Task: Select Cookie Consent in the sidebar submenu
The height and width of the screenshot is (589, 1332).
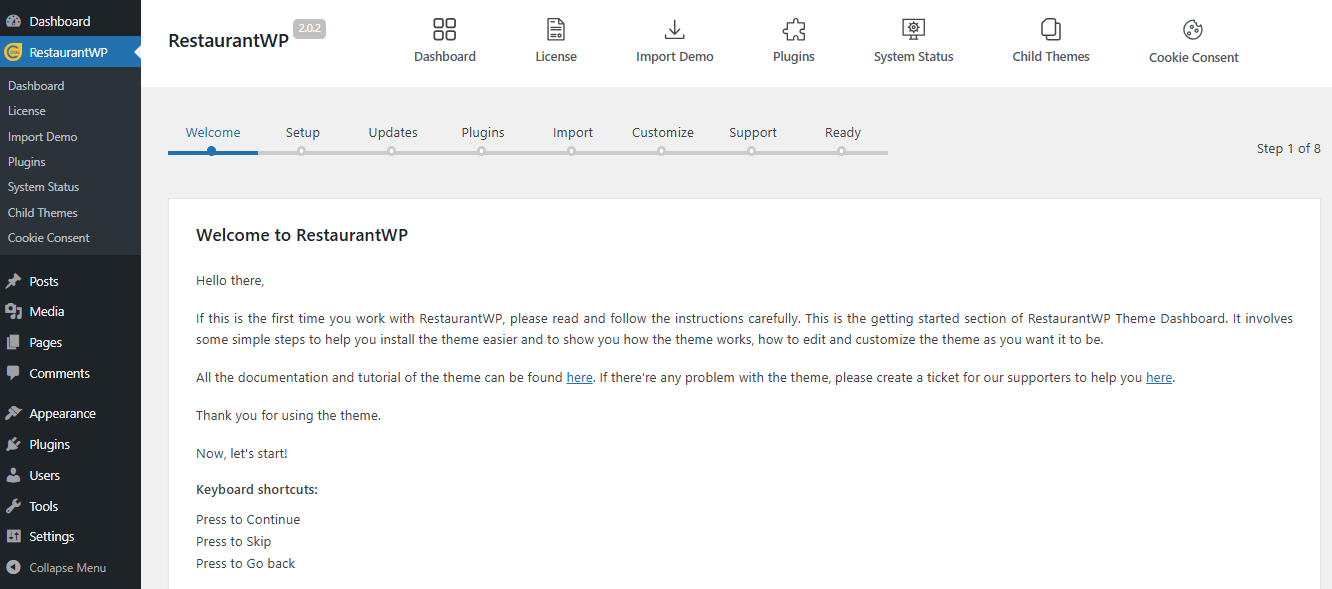Action: pyautogui.click(x=48, y=238)
